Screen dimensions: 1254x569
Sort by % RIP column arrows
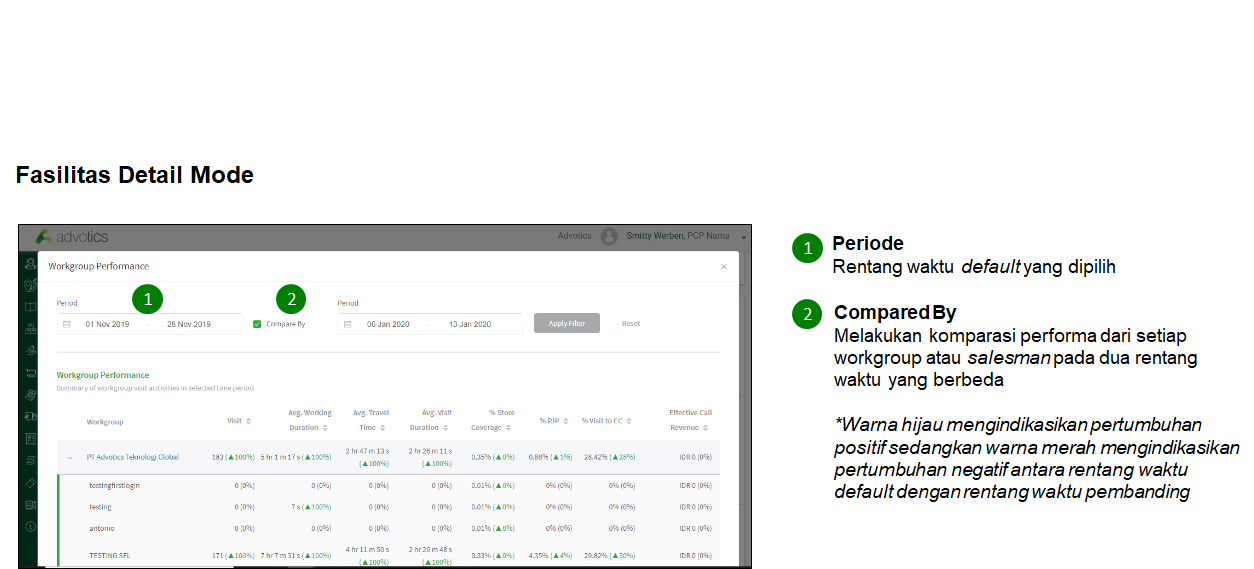[566, 421]
